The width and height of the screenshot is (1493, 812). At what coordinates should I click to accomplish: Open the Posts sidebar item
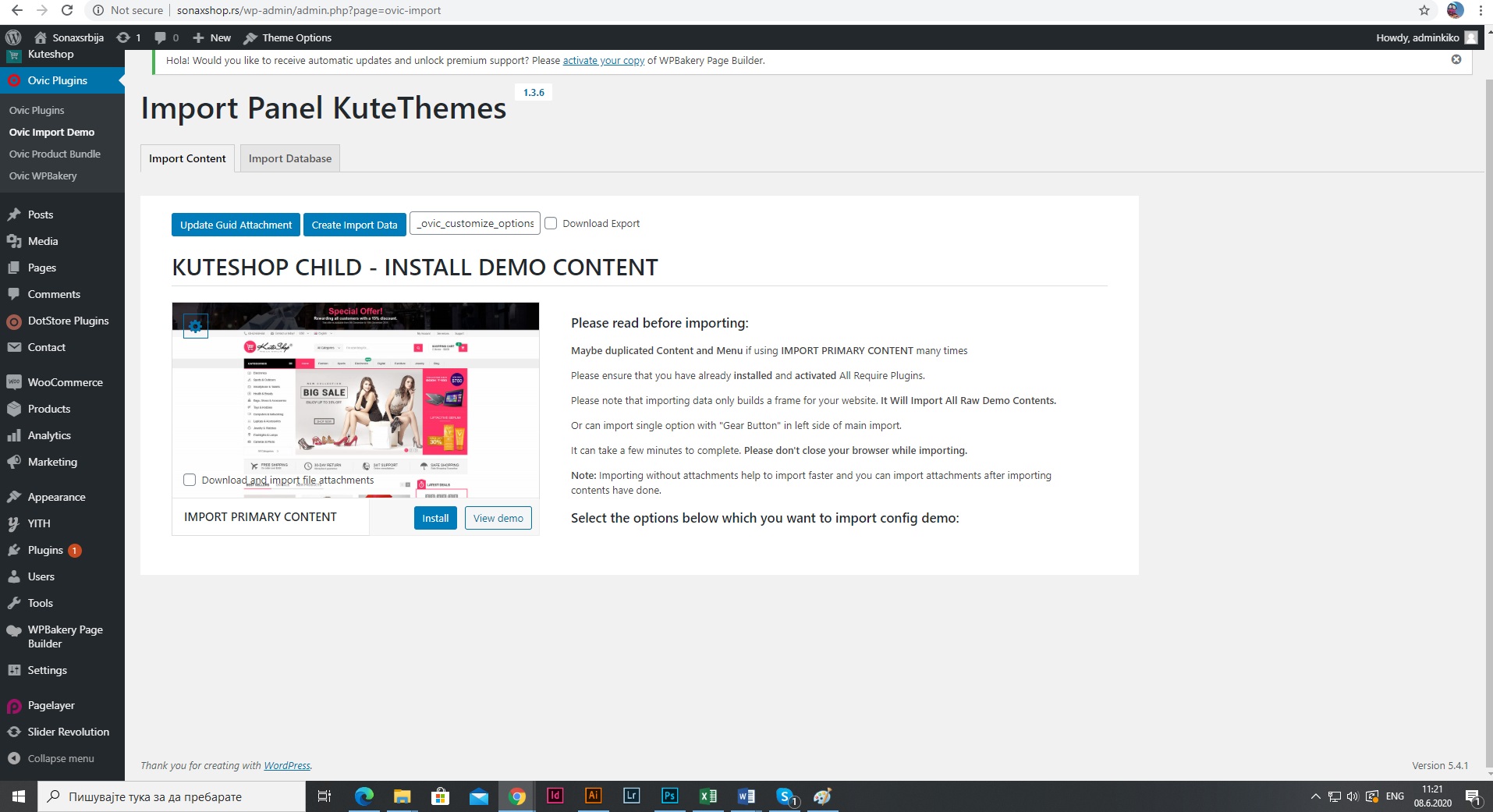(62, 215)
